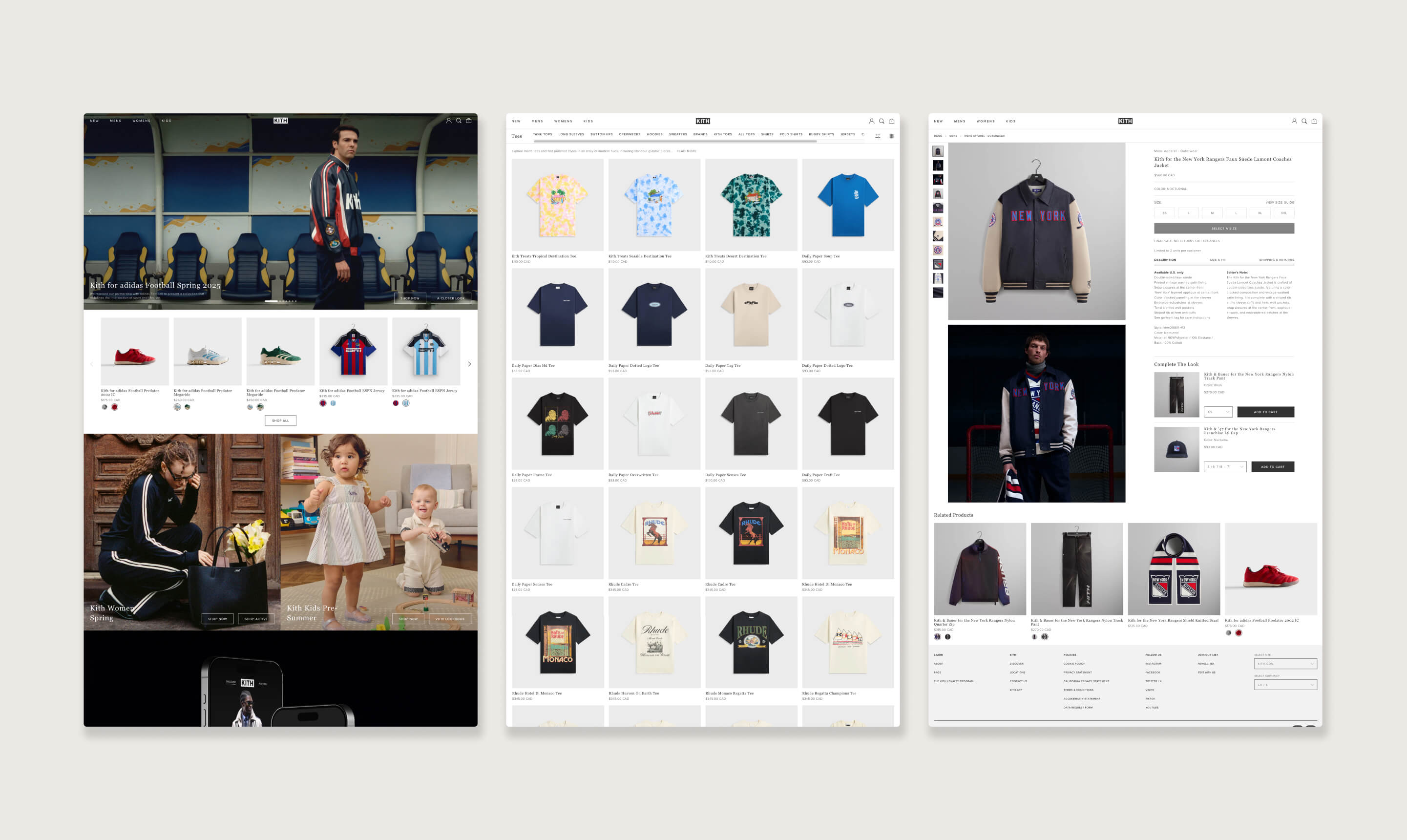
Task: Click search icon on the Tees listing page
Action: pyautogui.click(x=881, y=121)
